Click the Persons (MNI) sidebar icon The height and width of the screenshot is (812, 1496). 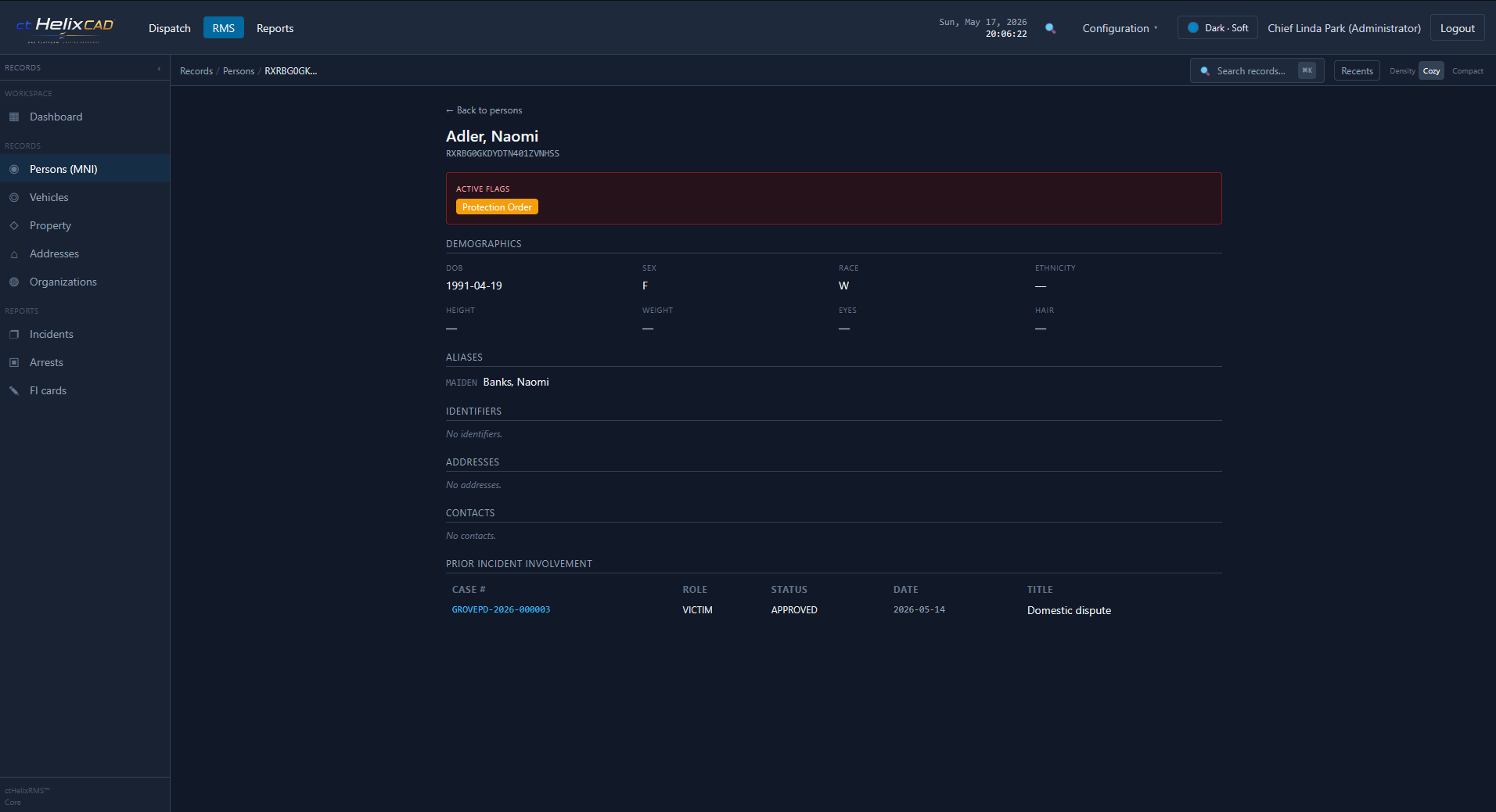pos(14,169)
